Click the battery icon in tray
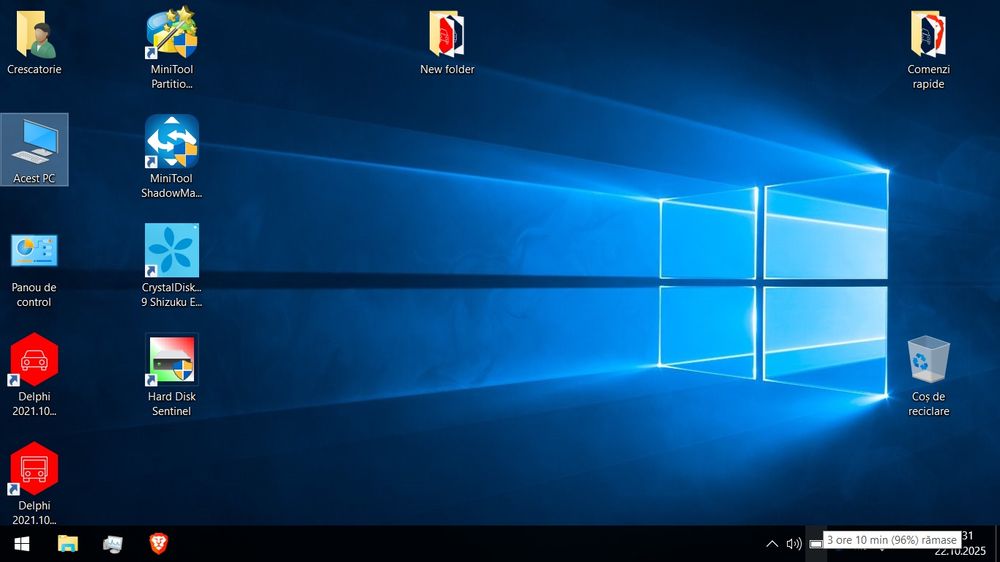This screenshot has width=1000, height=562. 815,544
